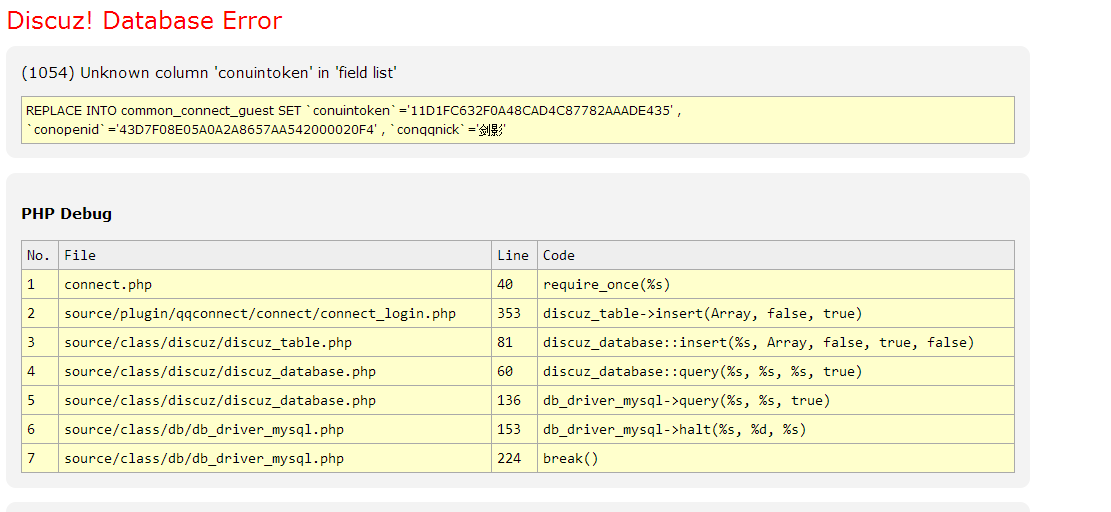Click the discuz_table->insert code cell
Viewport: 1111px width, 512px height.
(702, 313)
